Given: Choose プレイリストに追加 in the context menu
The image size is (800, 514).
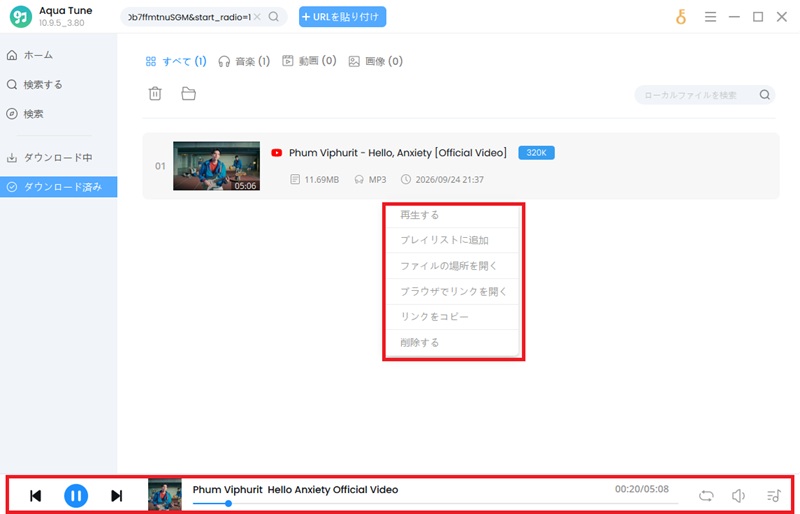Looking at the screenshot, I should tap(453, 240).
